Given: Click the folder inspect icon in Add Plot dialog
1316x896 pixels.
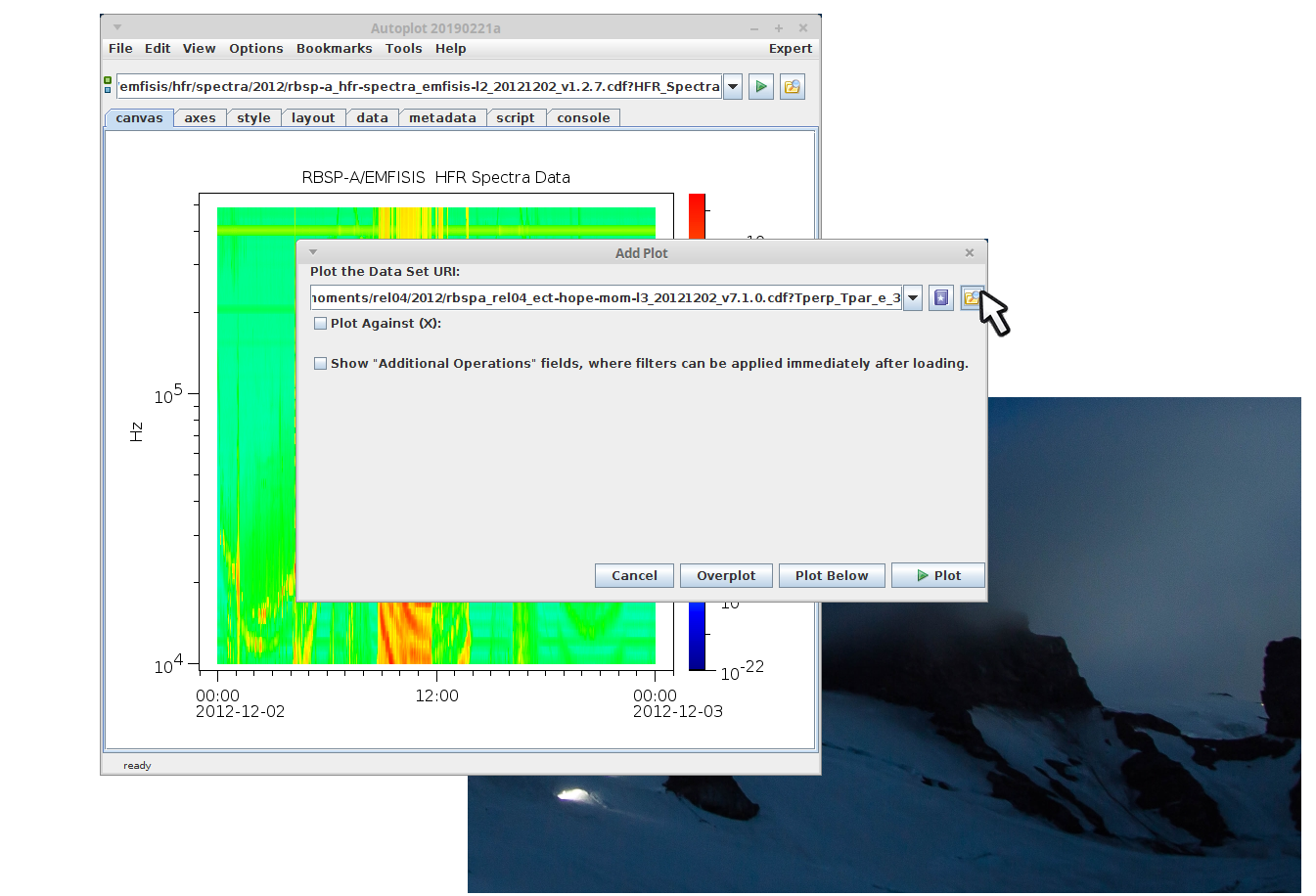Looking at the screenshot, I should (972, 298).
